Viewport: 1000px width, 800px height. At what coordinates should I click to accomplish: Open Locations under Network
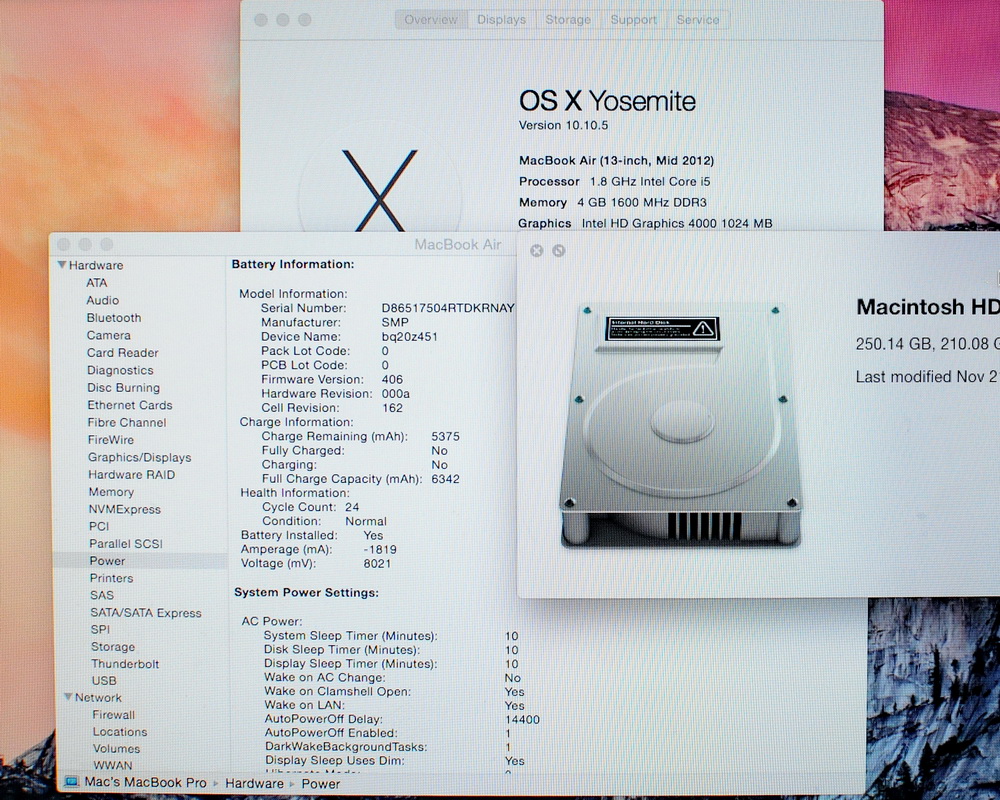point(120,732)
